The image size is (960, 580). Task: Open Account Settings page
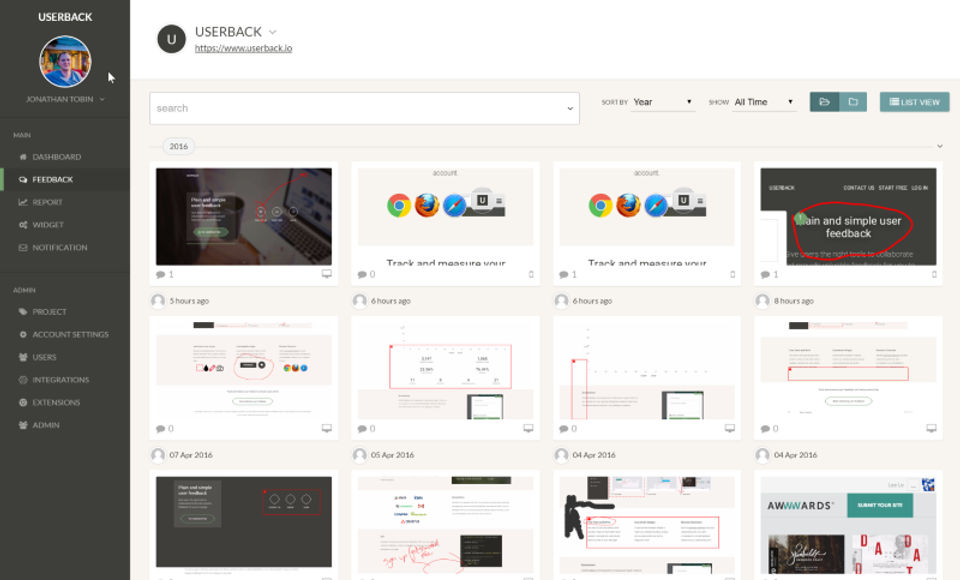pyautogui.click(x=70, y=334)
